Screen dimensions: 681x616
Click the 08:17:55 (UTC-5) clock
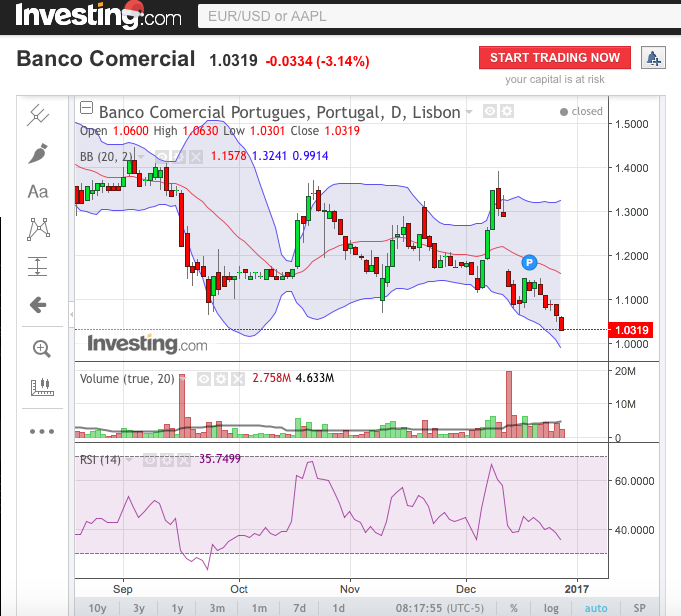440,608
